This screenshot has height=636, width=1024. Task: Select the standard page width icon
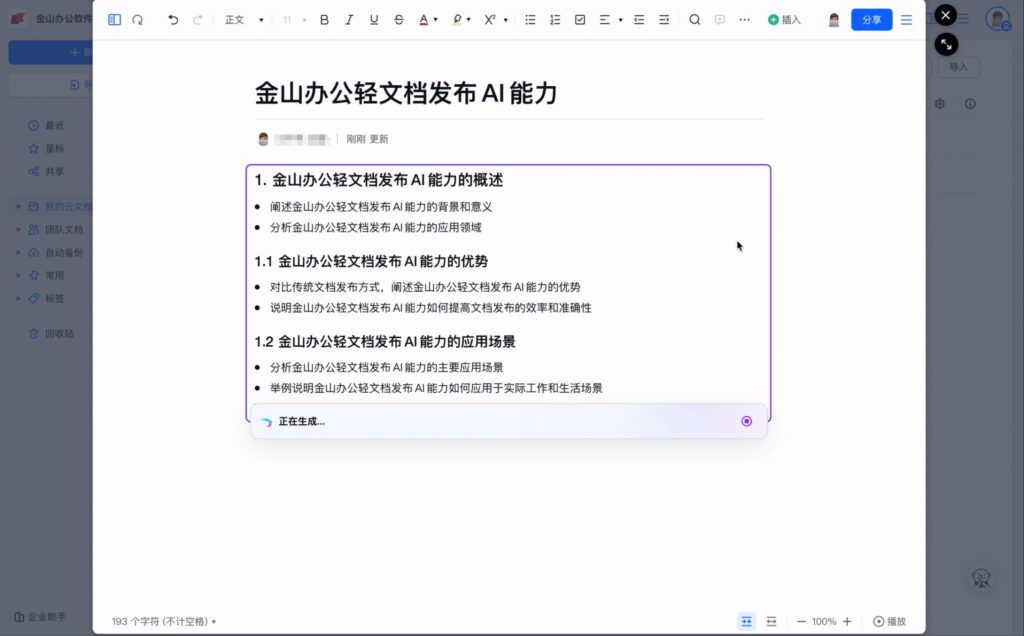[746, 621]
